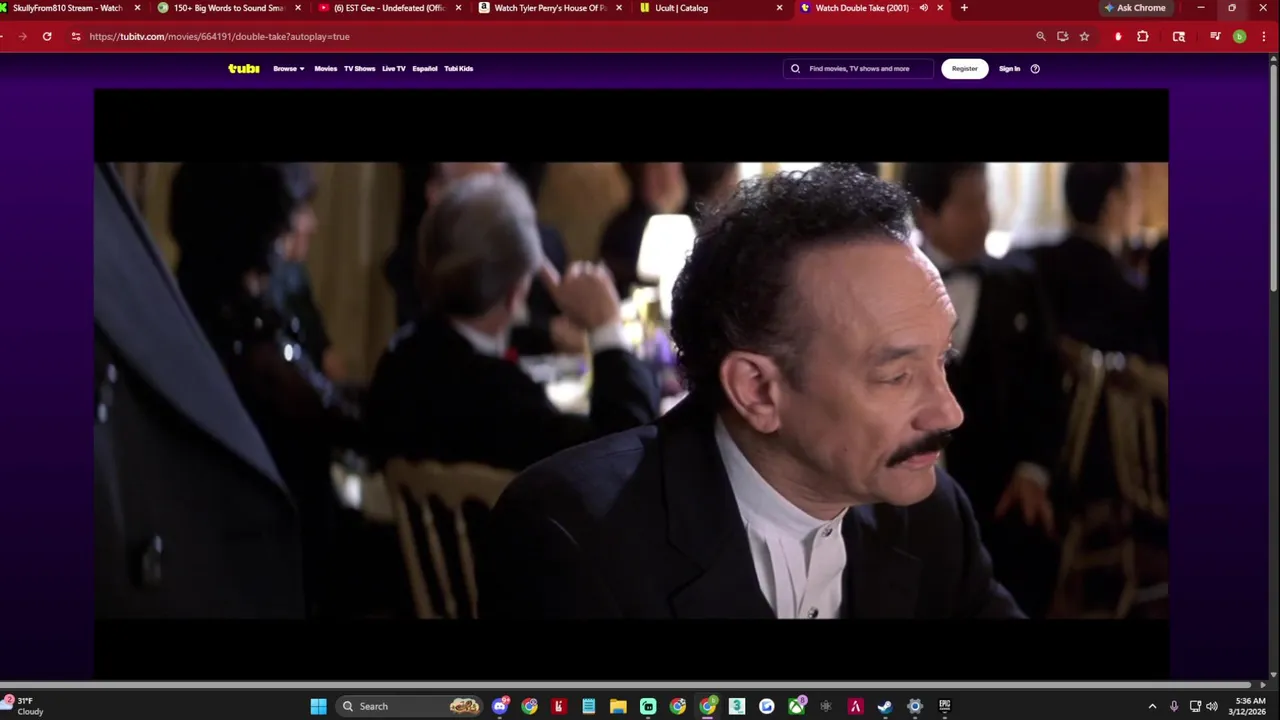Open the Chrome extensions puzzle menu
This screenshot has height=720, width=1280.
point(1143,36)
